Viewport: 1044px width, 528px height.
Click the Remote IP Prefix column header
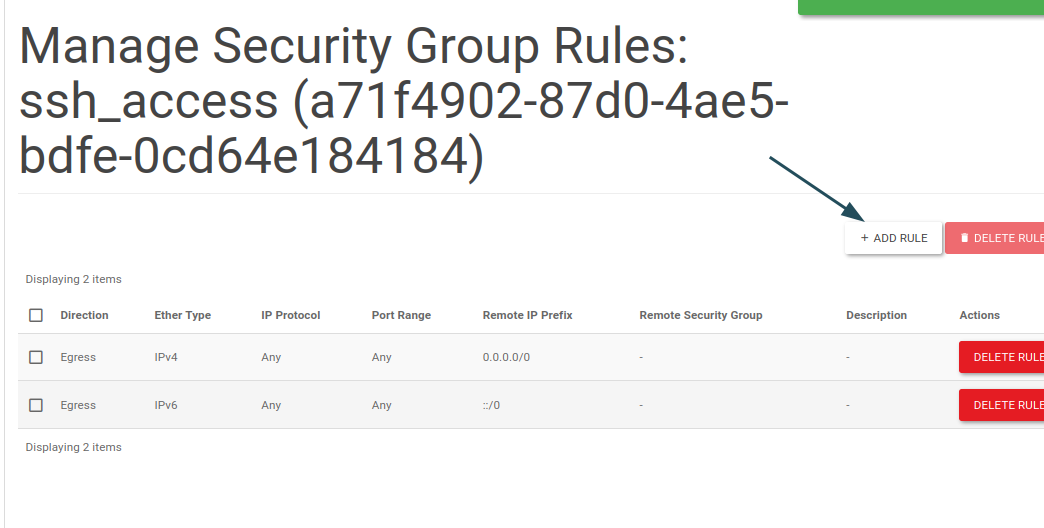point(527,315)
